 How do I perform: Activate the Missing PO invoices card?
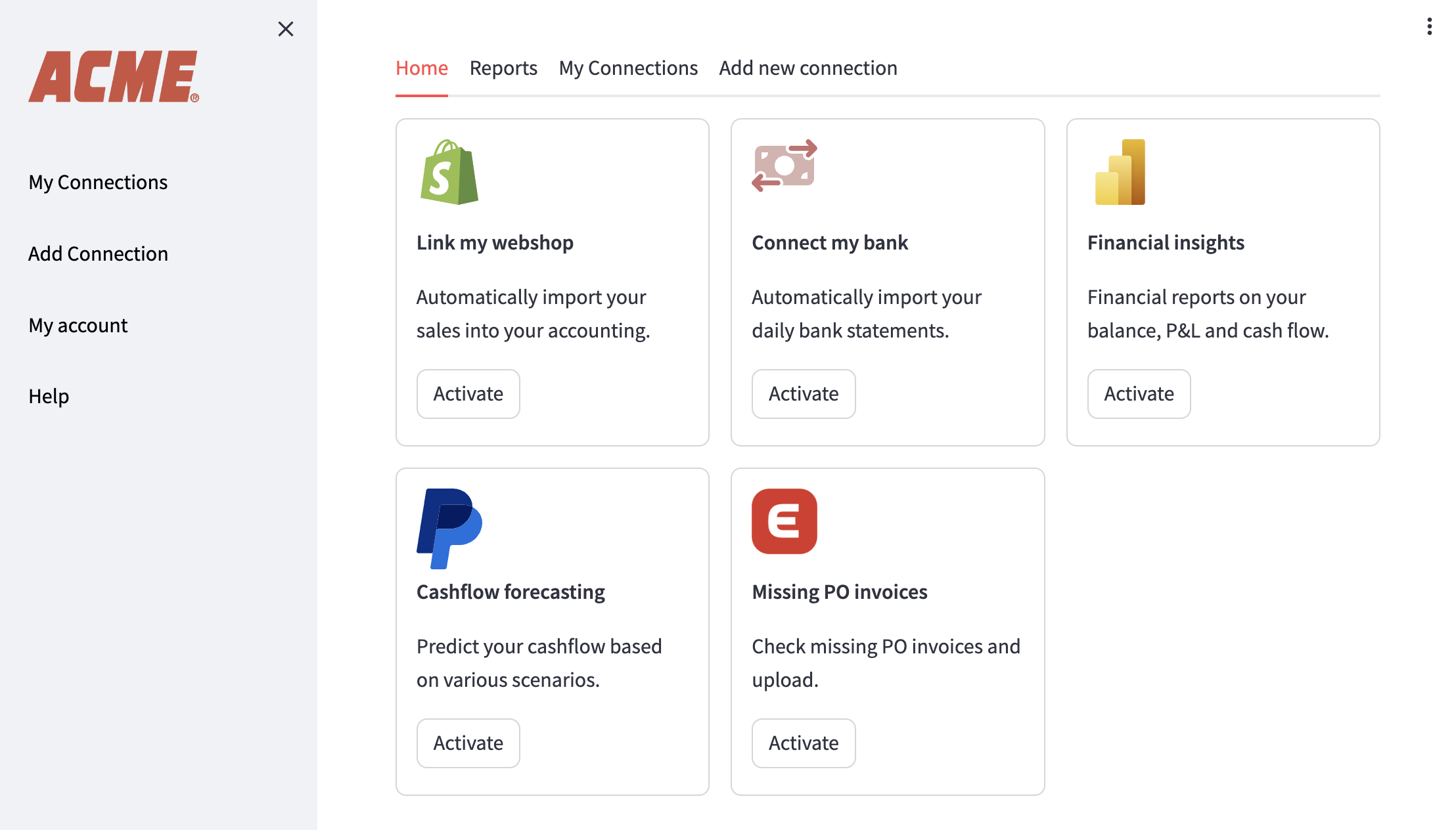click(x=804, y=743)
